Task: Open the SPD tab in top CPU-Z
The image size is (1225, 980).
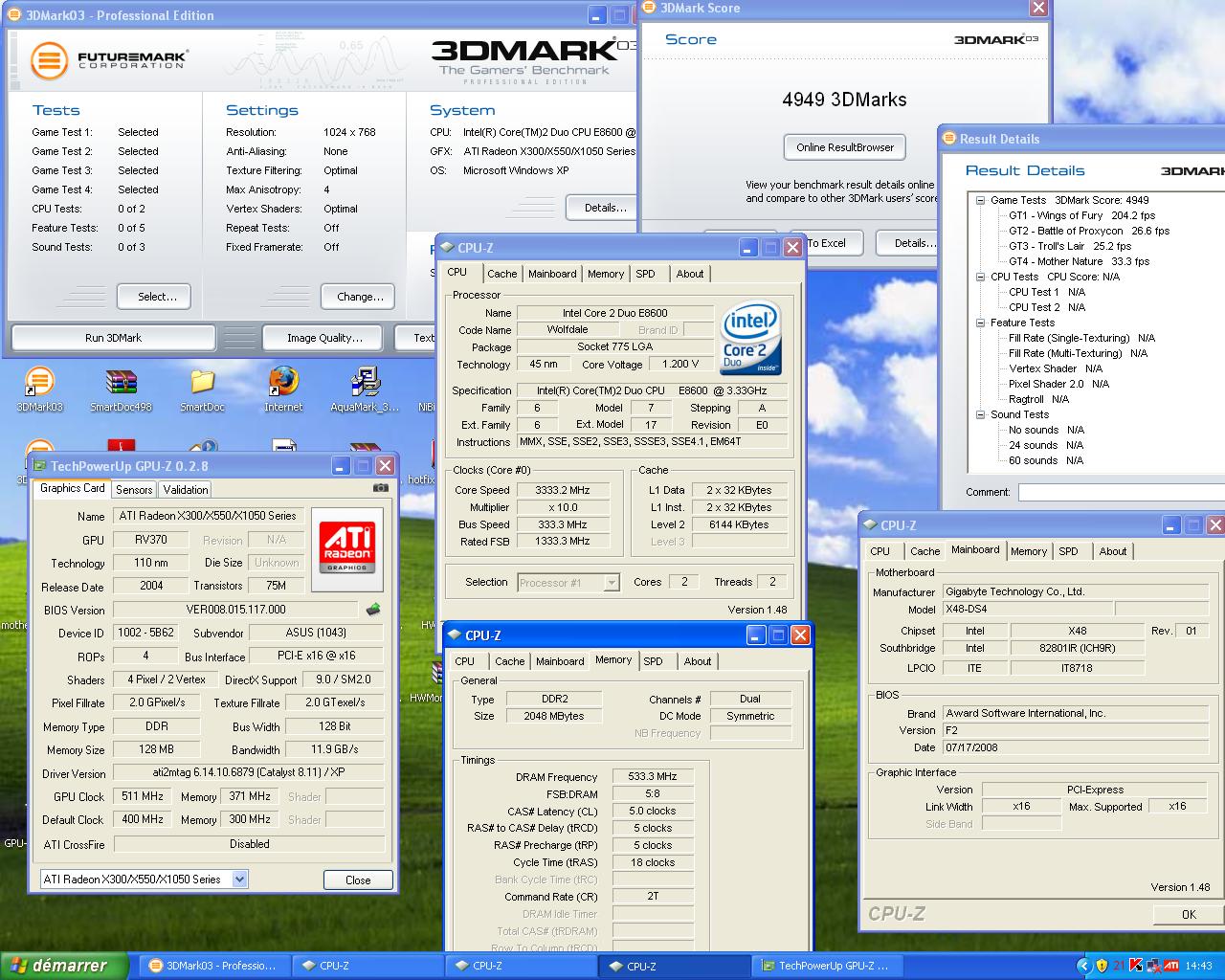Action: [646, 274]
